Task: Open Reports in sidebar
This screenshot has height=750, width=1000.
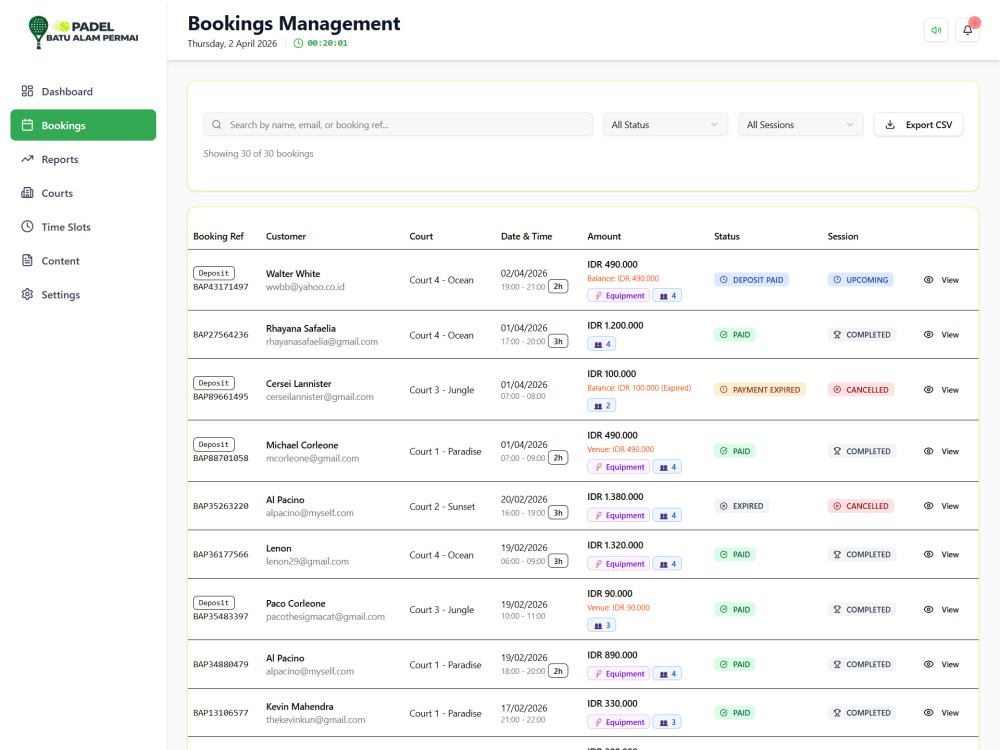Action: coord(83,159)
